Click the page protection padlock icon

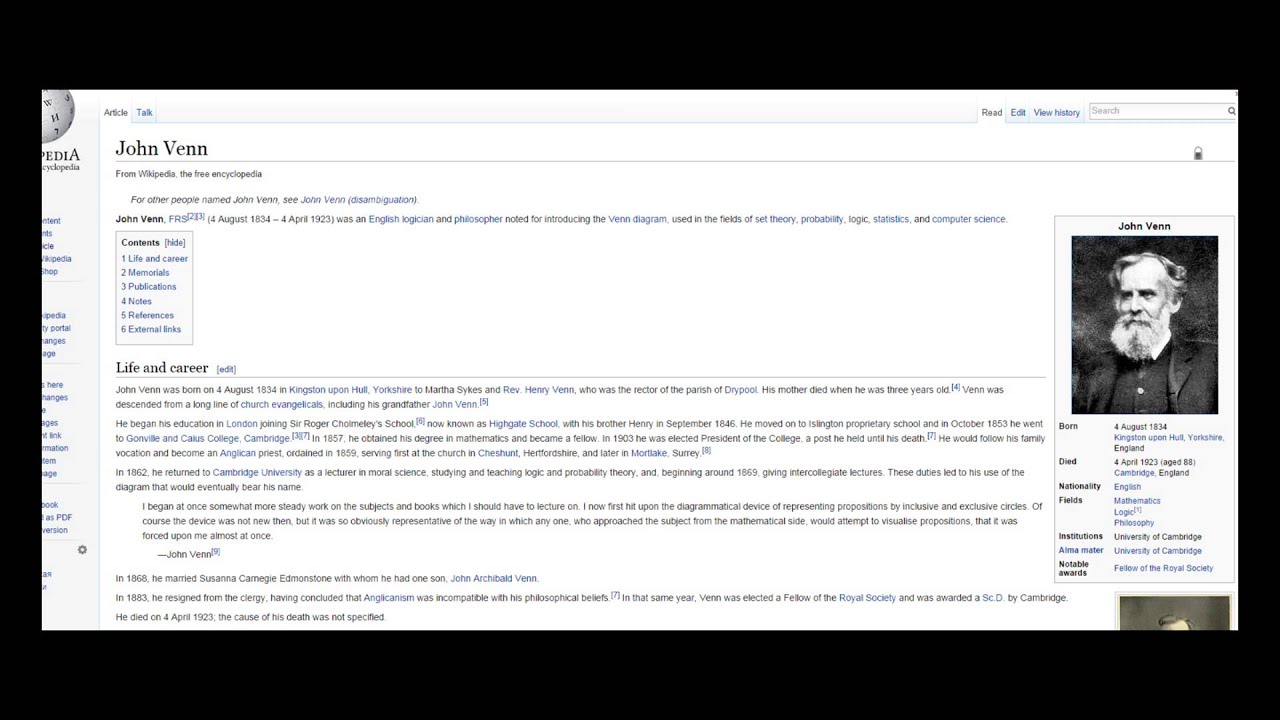pyautogui.click(x=1198, y=153)
